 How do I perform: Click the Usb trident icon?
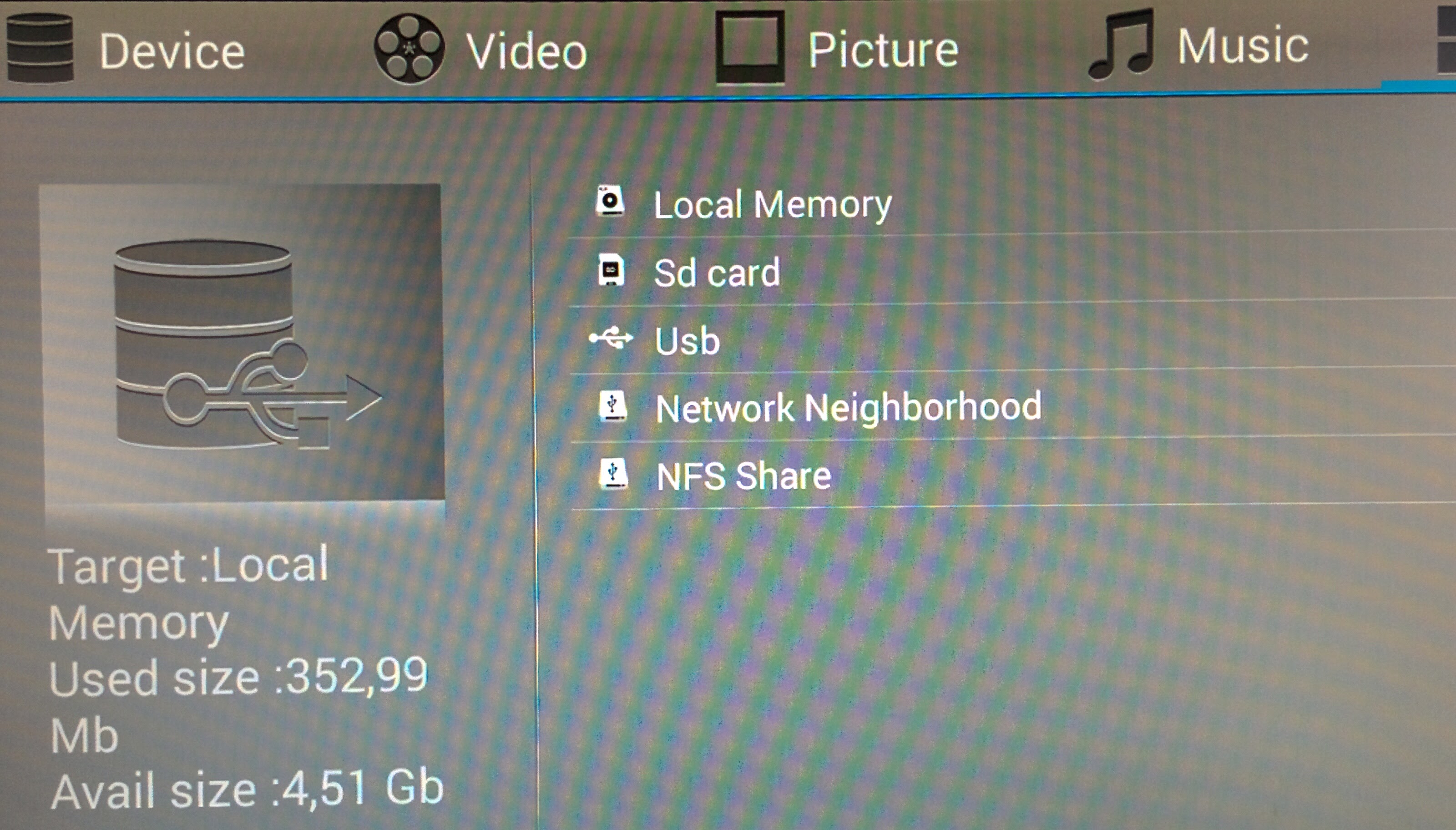point(610,338)
